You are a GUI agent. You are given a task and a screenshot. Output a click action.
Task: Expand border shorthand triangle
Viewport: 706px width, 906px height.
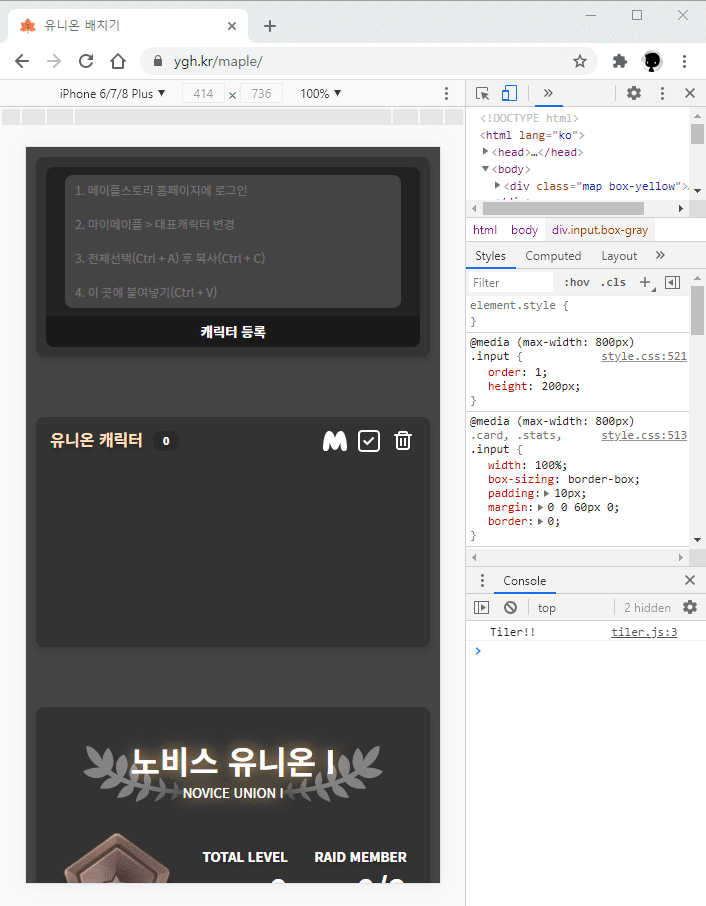point(540,521)
